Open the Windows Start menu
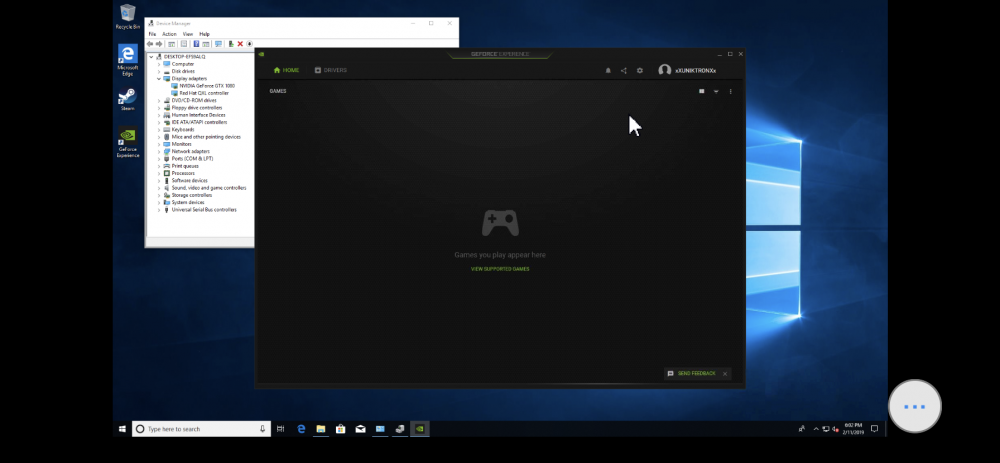Viewport: 1000px width, 463px height. click(122, 429)
